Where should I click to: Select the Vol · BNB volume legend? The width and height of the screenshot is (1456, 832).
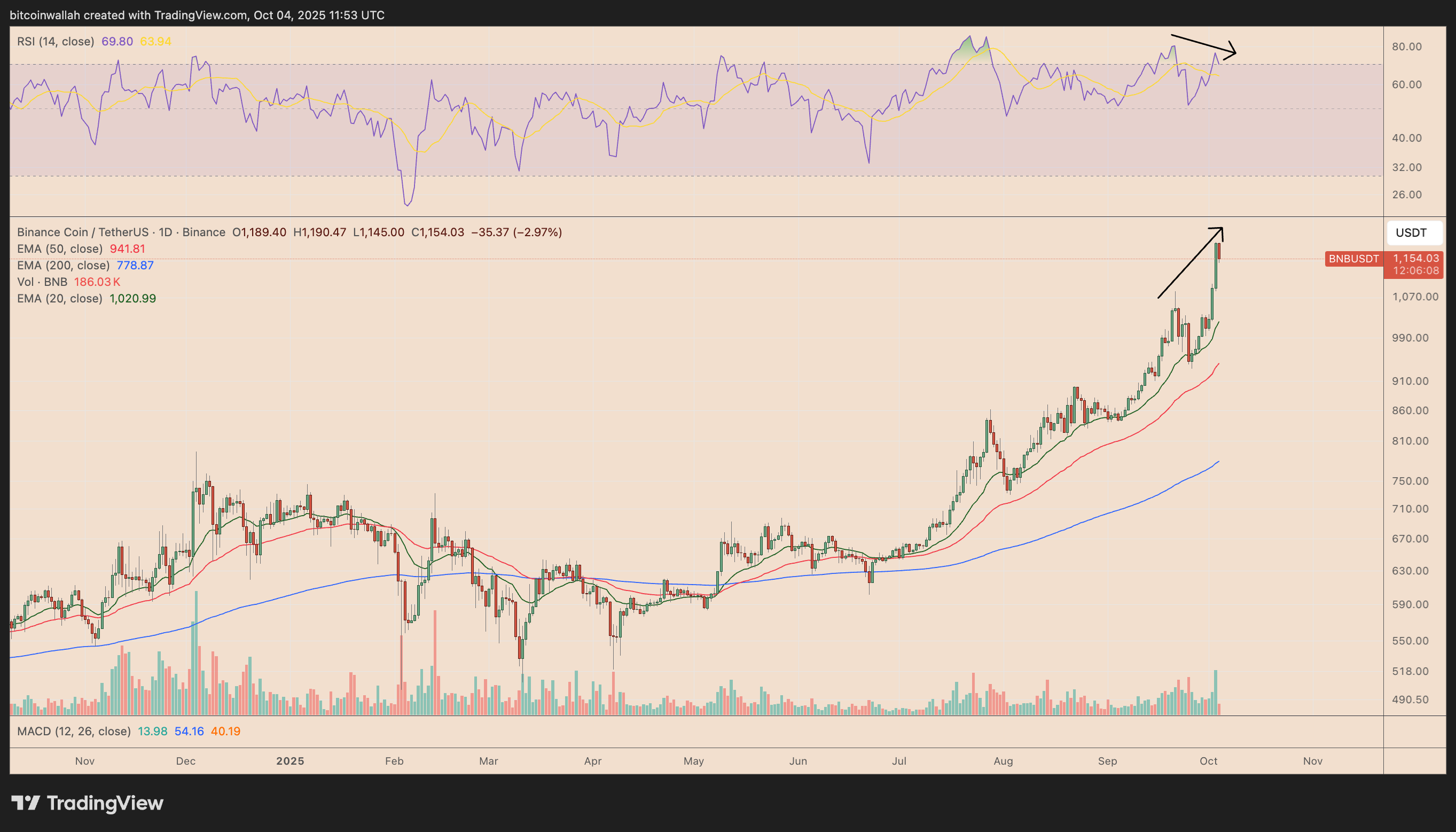(x=43, y=282)
